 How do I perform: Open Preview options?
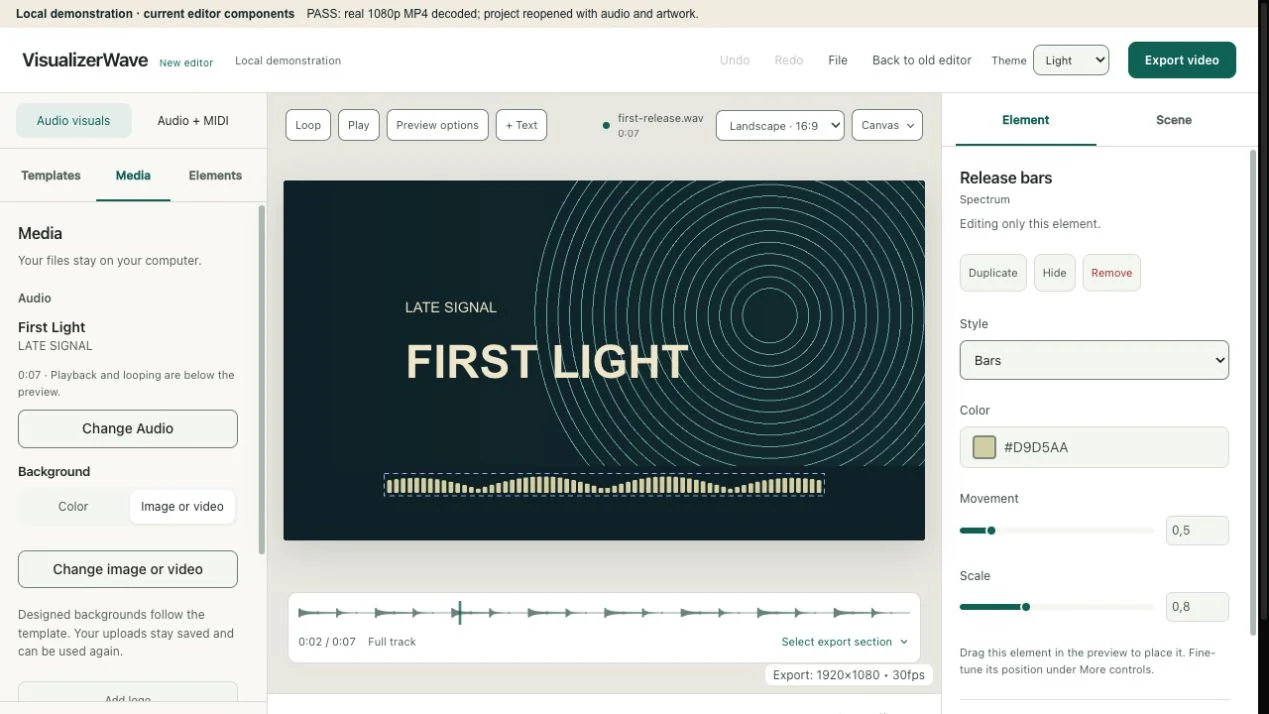click(x=438, y=125)
